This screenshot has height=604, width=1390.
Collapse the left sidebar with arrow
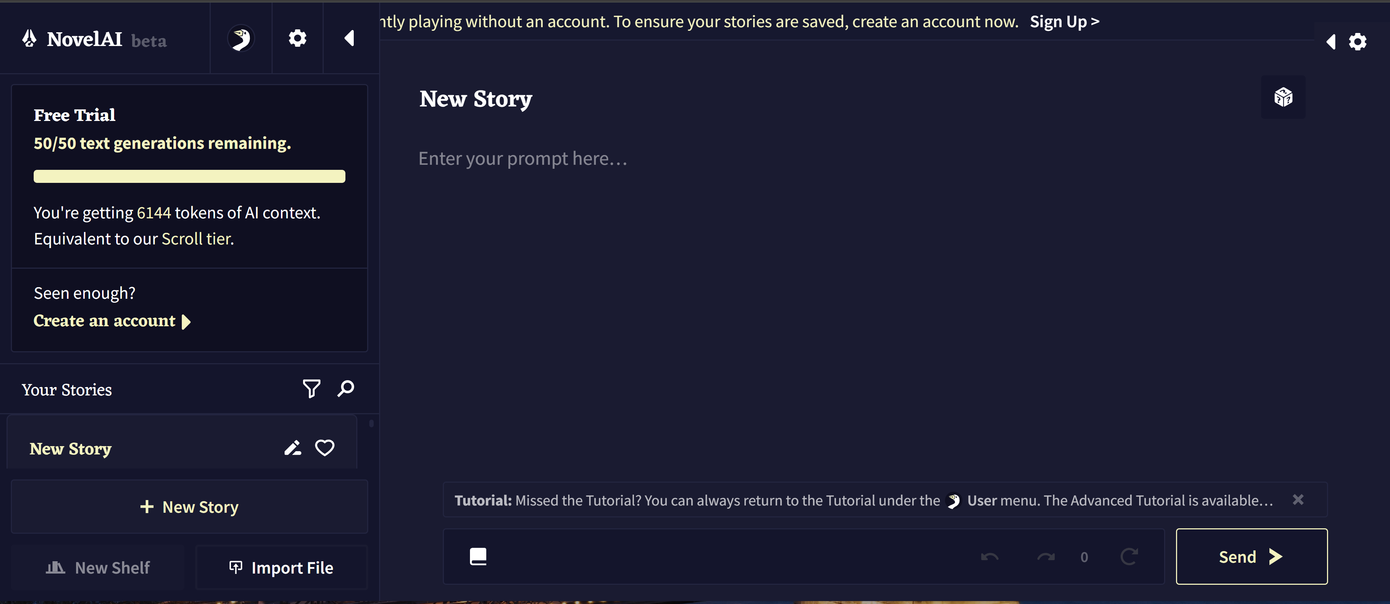(349, 38)
